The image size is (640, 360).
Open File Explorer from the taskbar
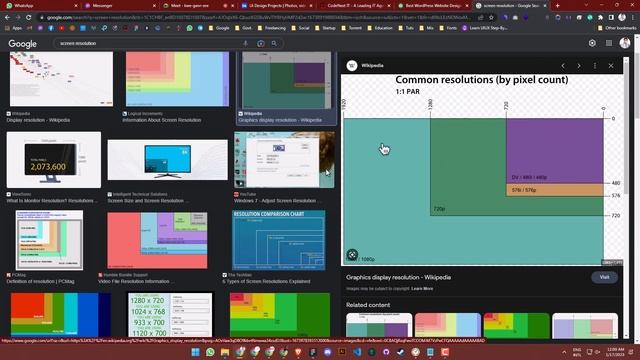pos(225,352)
